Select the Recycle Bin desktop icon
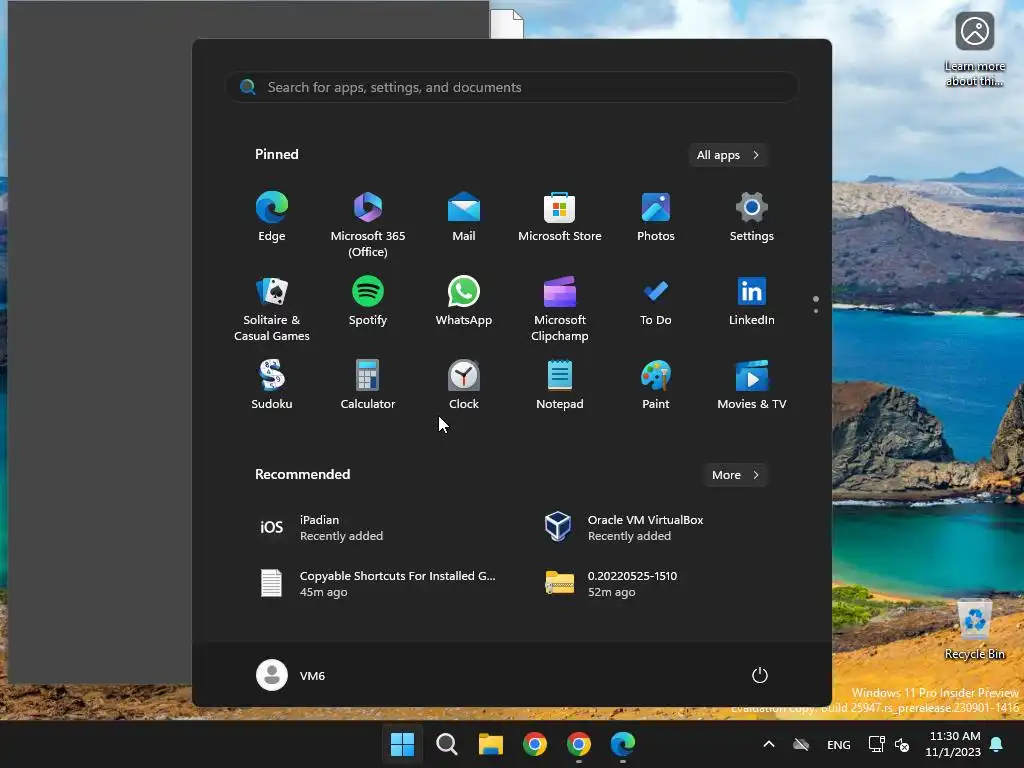The width and height of the screenshot is (1024, 768). coord(974,629)
